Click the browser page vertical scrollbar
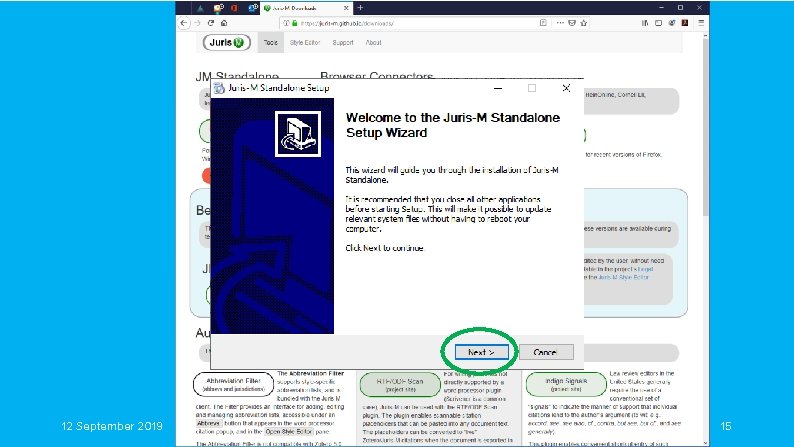 point(705,127)
